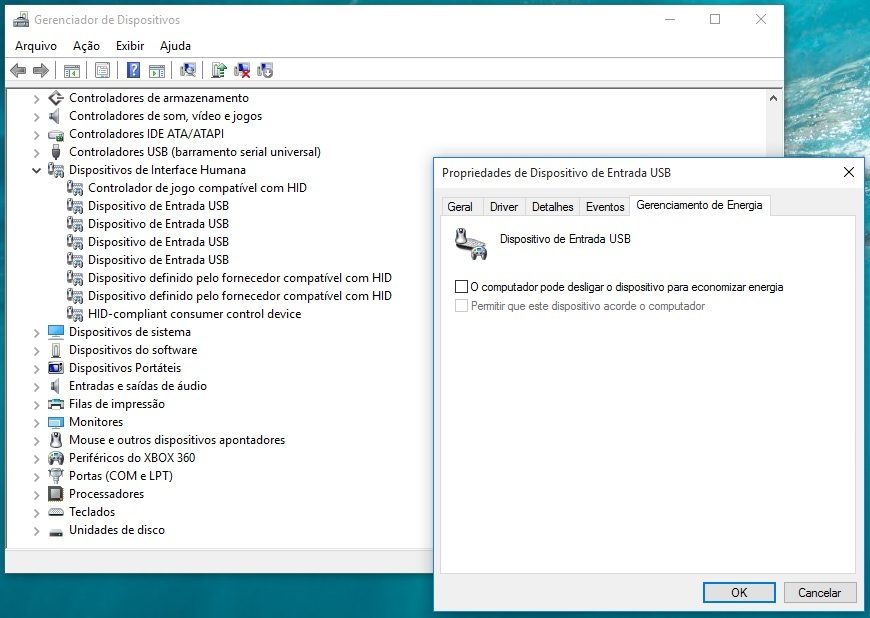Switch to the Driver tab
Viewport: 870px width, 618px height.
tap(504, 207)
